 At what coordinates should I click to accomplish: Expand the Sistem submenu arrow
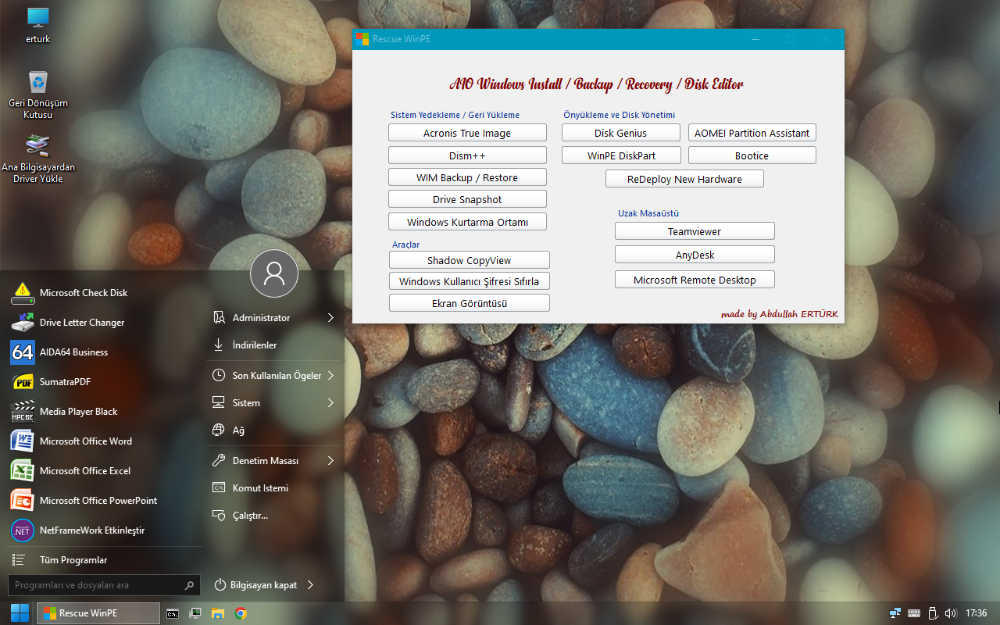(330, 403)
